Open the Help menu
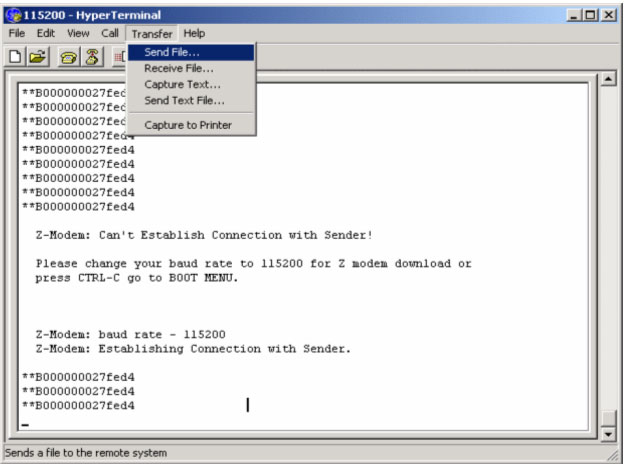626x468 pixels. tap(193, 33)
